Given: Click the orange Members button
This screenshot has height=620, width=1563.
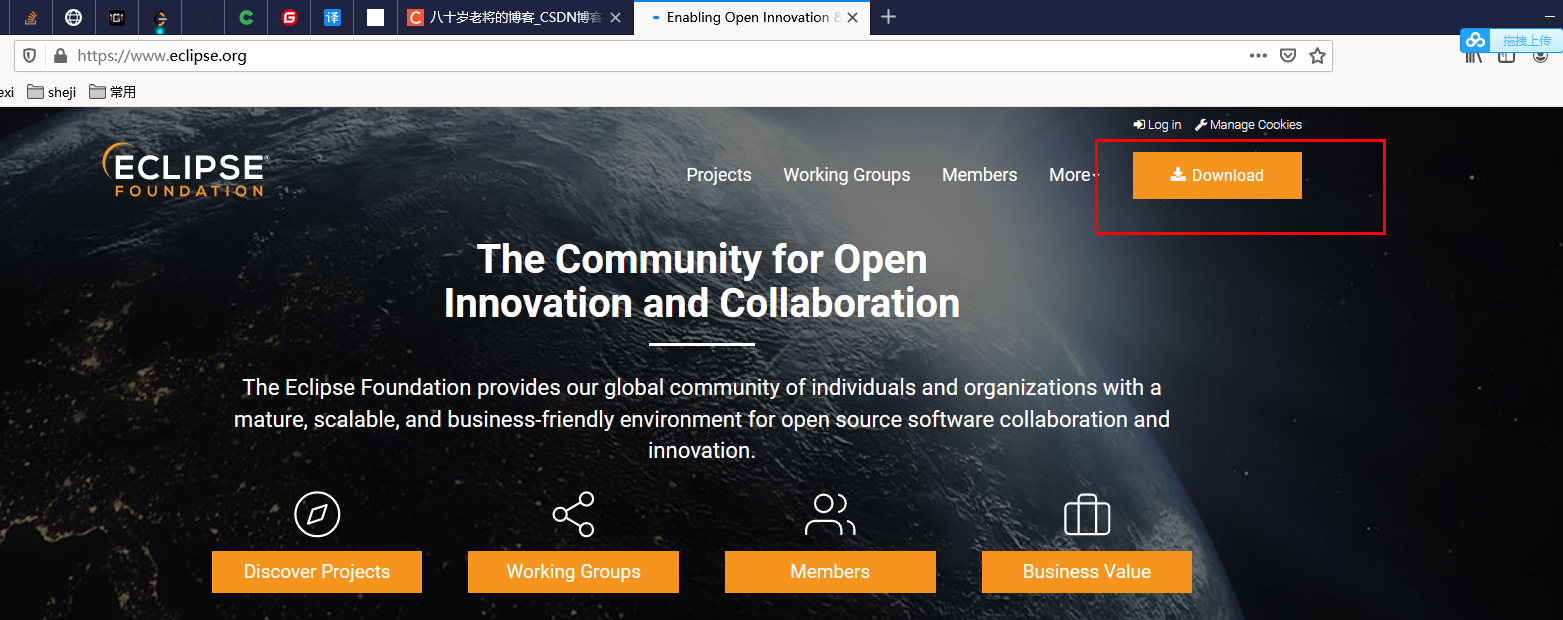Looking at the screenshot, I should click(830, 572).
